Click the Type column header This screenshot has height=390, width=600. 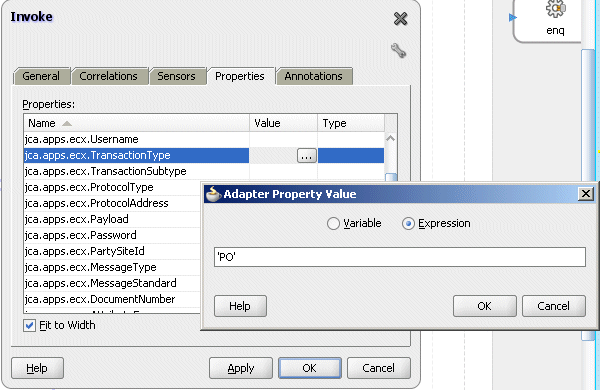pyautogui.click(x=351, y=123)
